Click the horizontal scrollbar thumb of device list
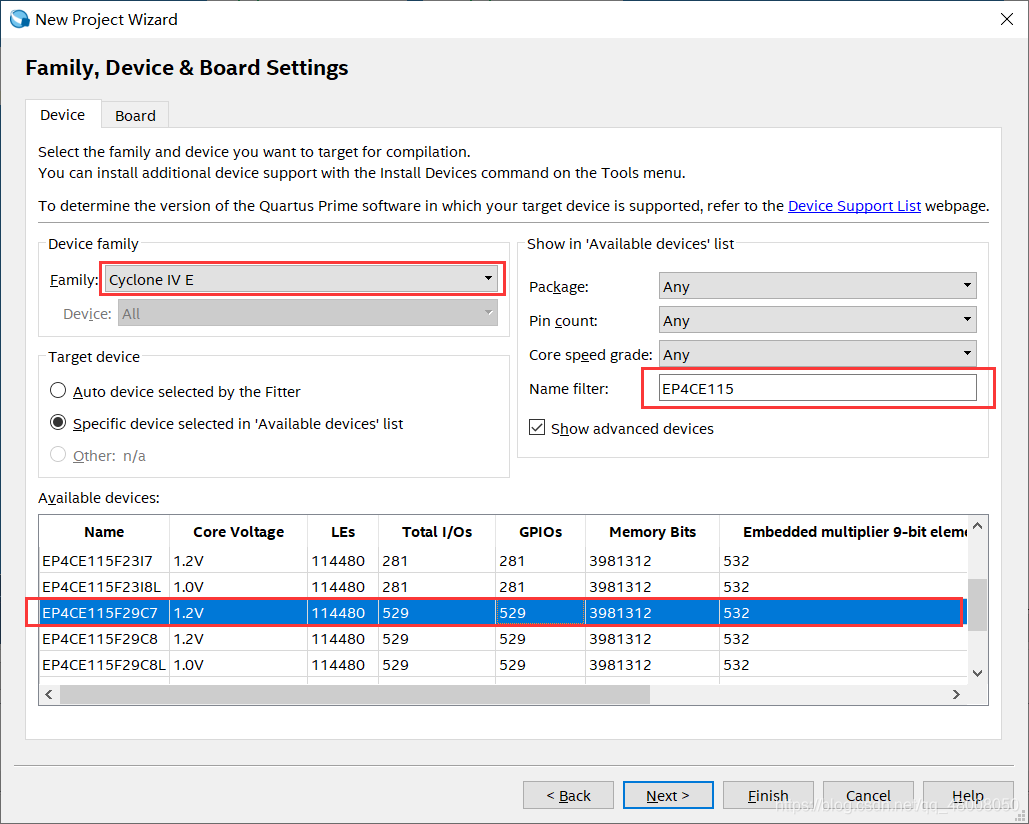 pos(354,694)
